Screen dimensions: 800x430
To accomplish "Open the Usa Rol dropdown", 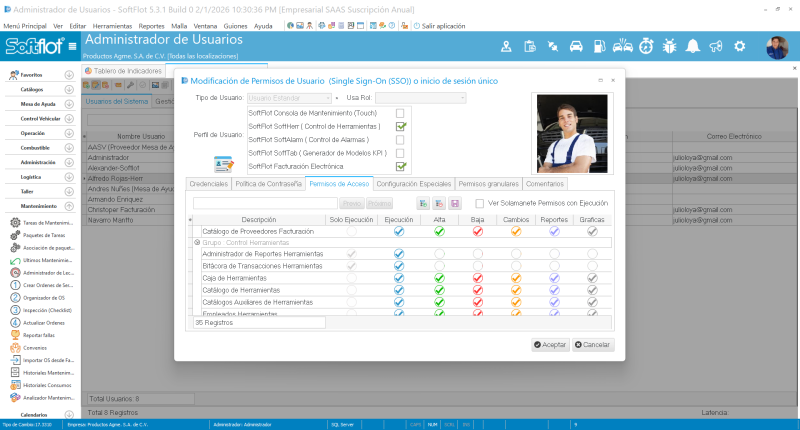I will pos(421,98).
